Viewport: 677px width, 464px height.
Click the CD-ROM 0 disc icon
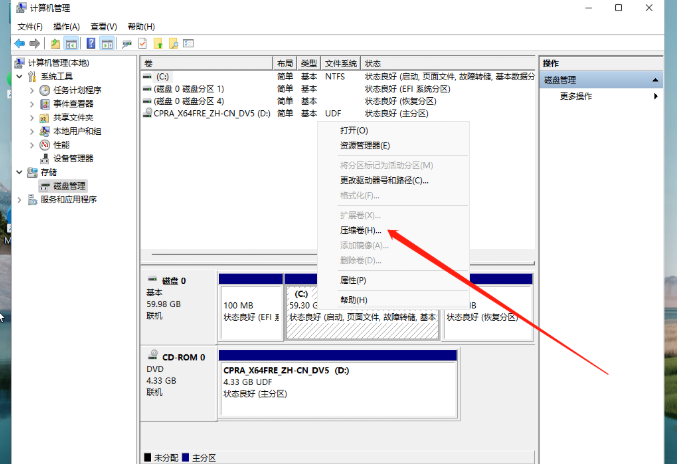[x=153, y=356]
